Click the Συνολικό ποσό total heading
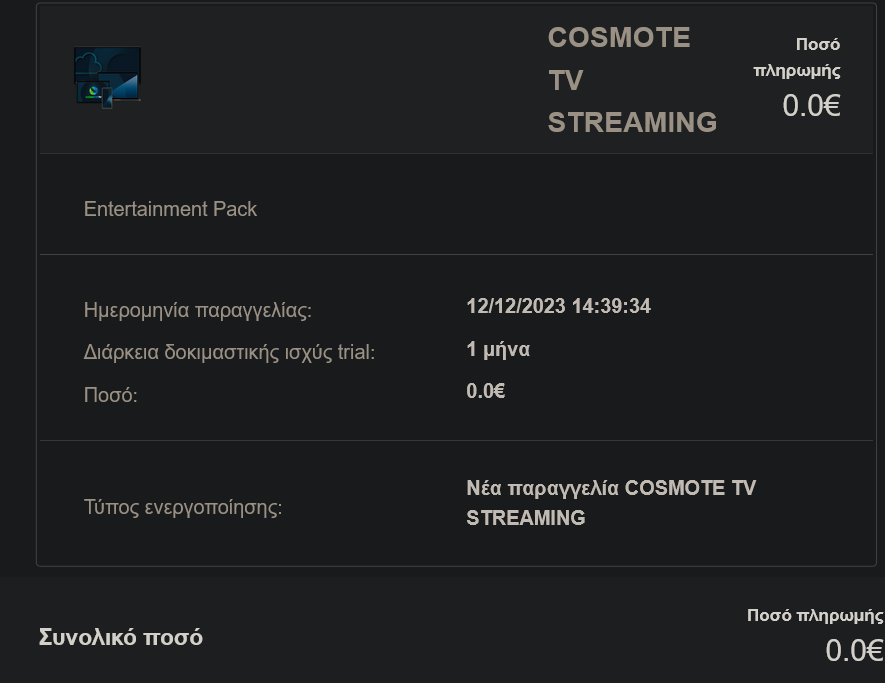The height and width of the screenshot is (683, 885). [120, 637]
